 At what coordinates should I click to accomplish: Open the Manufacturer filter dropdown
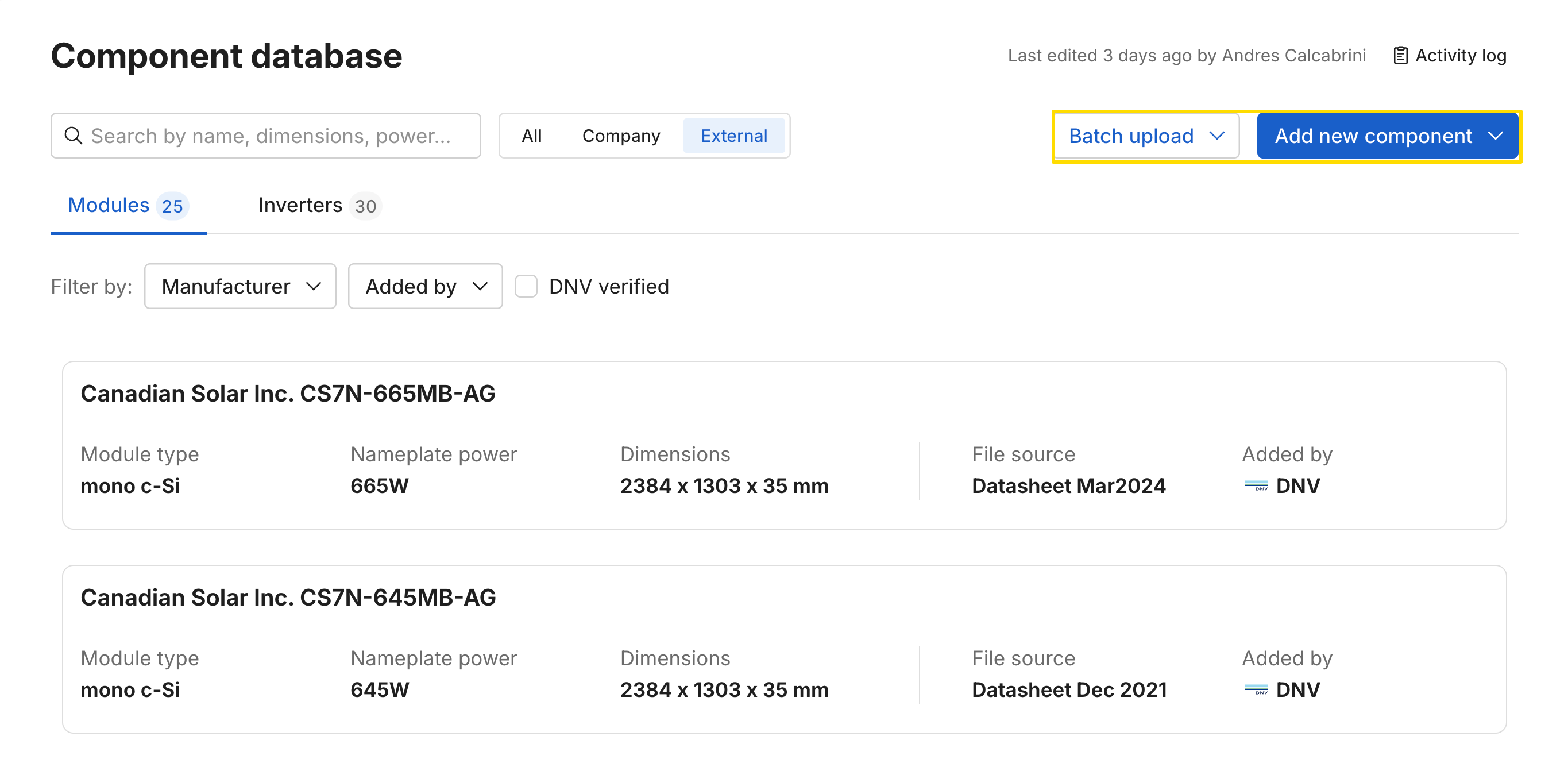coord(241,286)
